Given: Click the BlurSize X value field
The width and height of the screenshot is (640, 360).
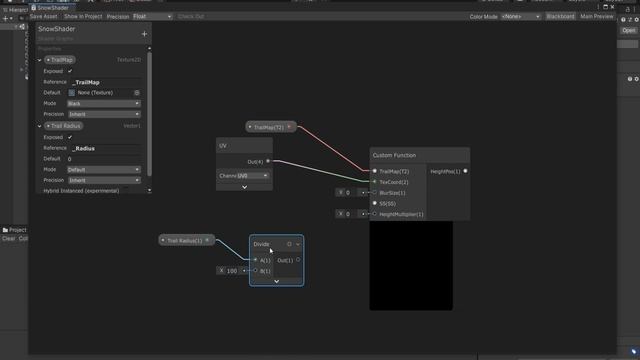Looking at the screenshot, I should (351, 193).
